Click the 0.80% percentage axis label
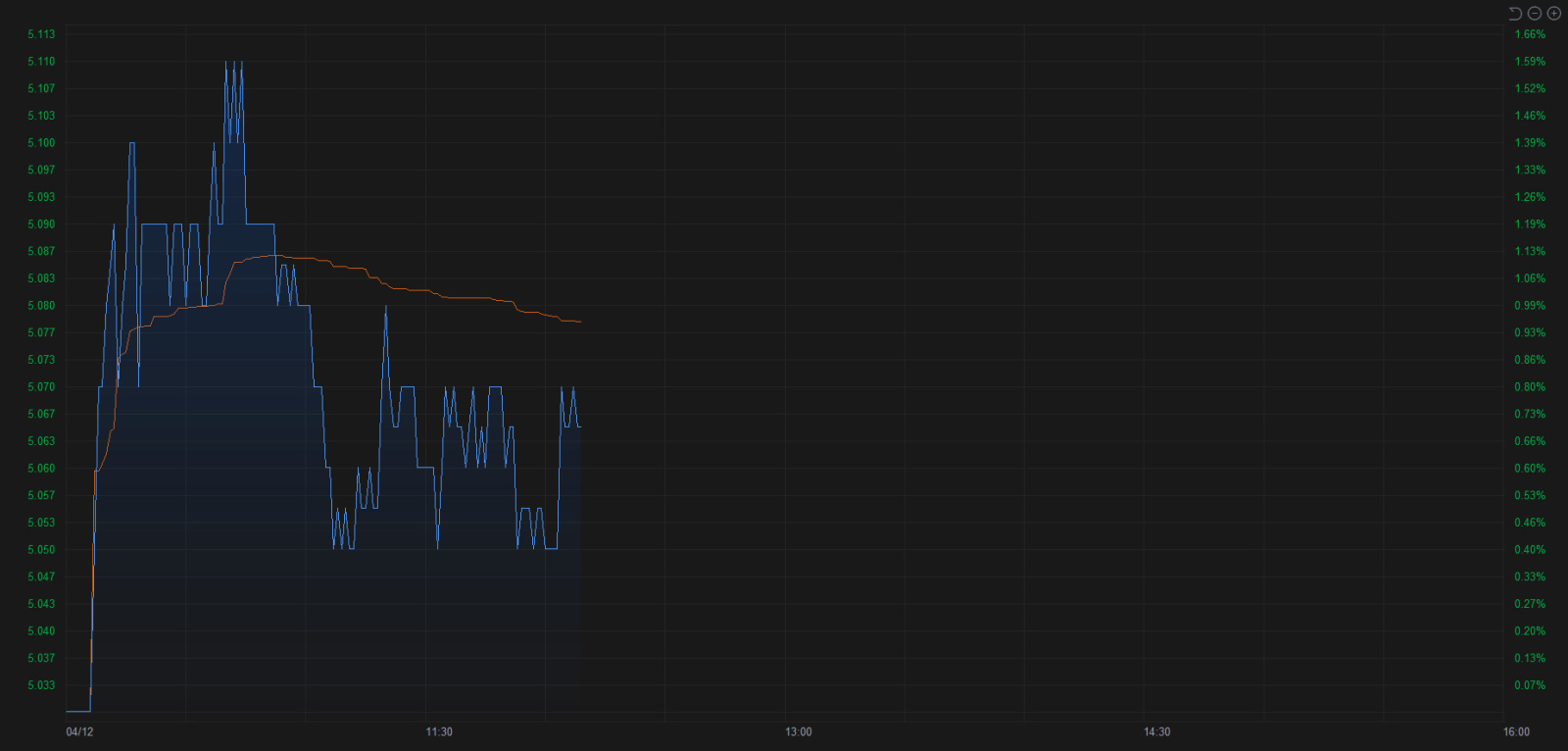 click(x=1530, y=387)
